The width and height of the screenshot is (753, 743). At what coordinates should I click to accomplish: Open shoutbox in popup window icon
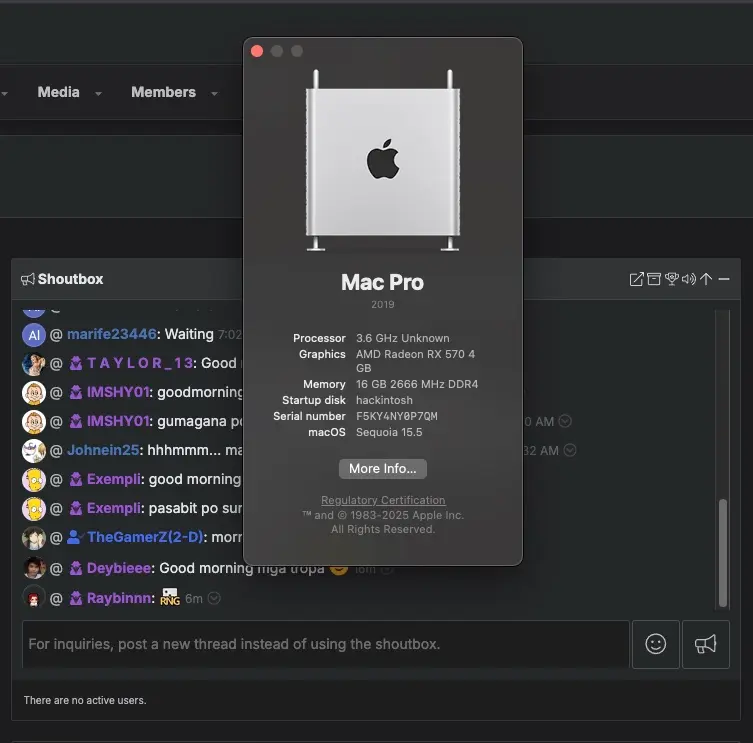pyautogui.click(x=636, y=279)
